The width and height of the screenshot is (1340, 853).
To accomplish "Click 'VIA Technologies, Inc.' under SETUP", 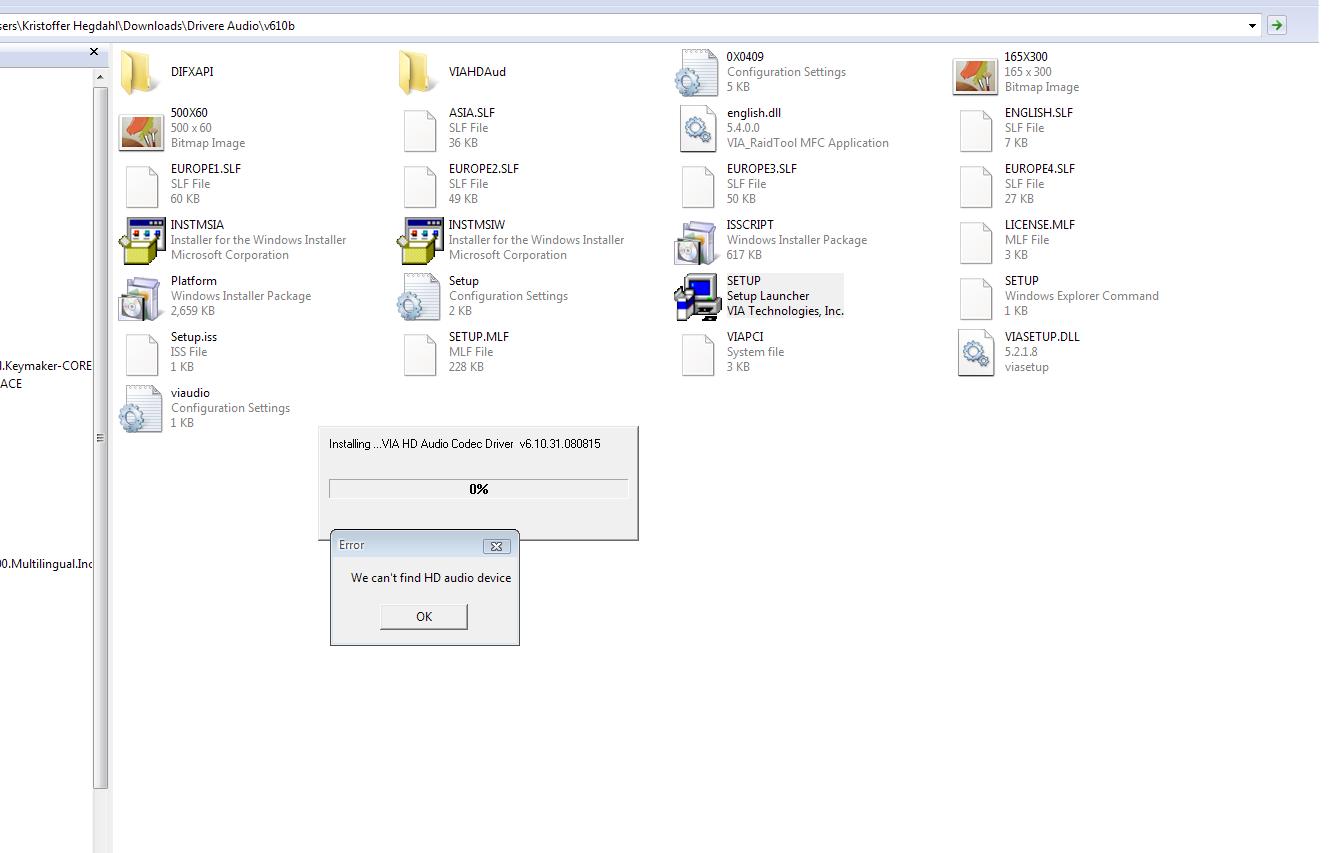I will tap(785, 311).
